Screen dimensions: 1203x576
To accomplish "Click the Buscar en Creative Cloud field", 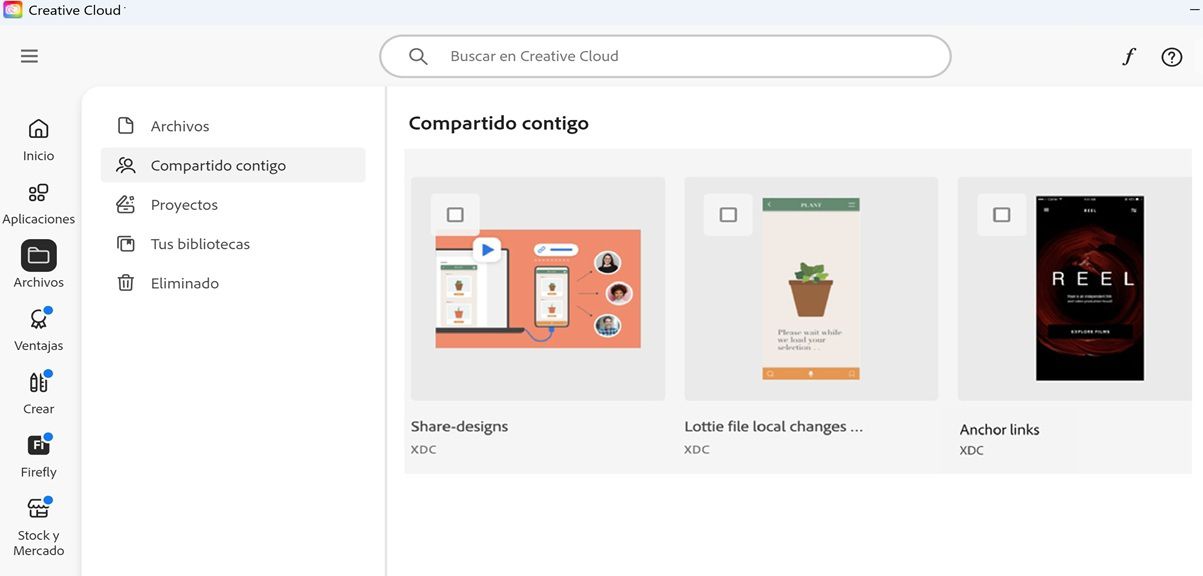I will click(x=665, y=57).
